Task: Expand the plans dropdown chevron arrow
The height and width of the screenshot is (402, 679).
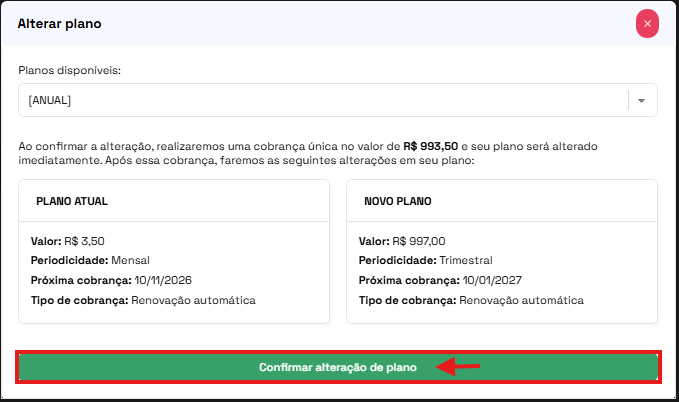Action: tap(642, 100)
